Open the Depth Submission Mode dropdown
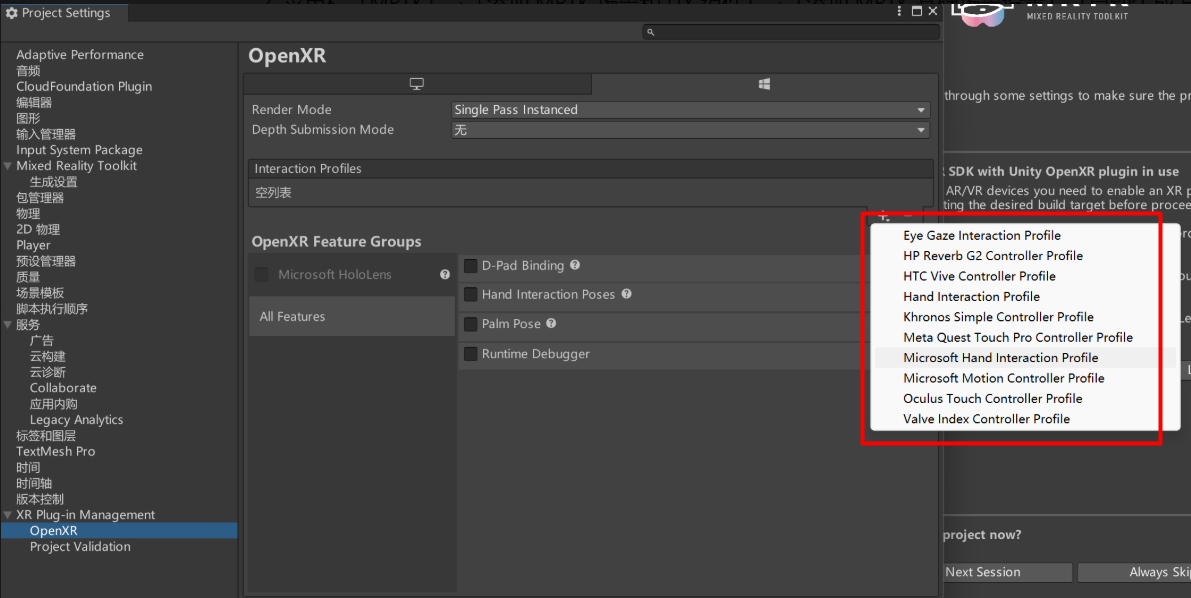 (690, 130)
